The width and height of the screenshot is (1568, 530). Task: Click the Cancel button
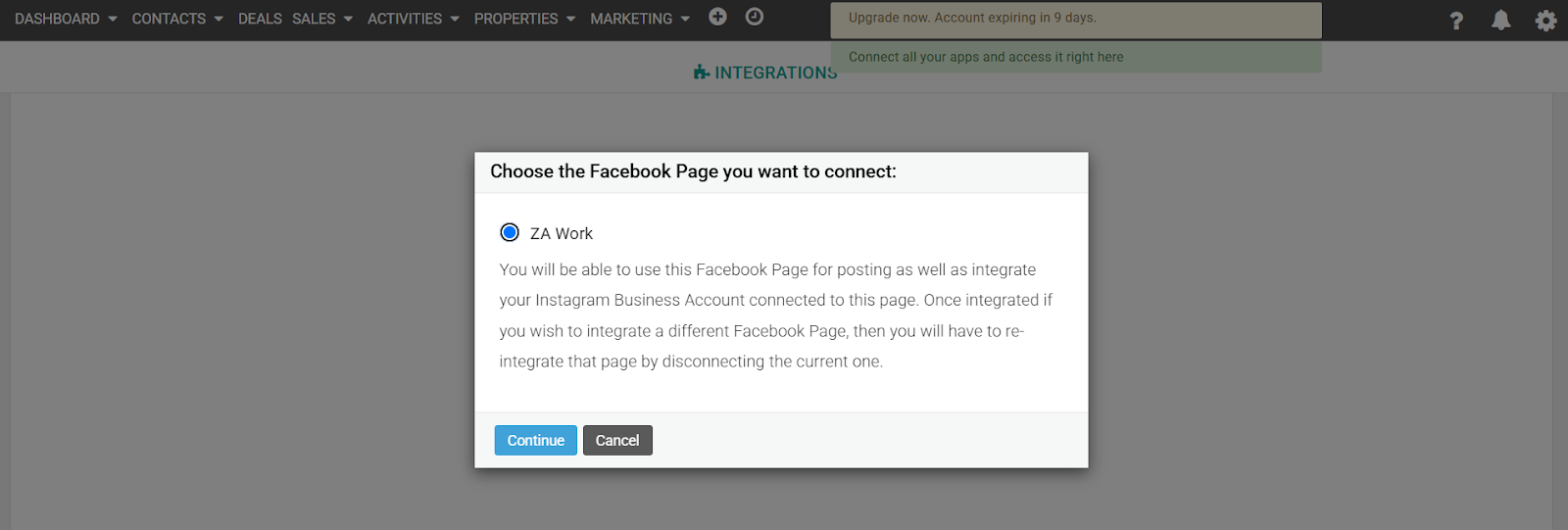[x=617, y=441]
